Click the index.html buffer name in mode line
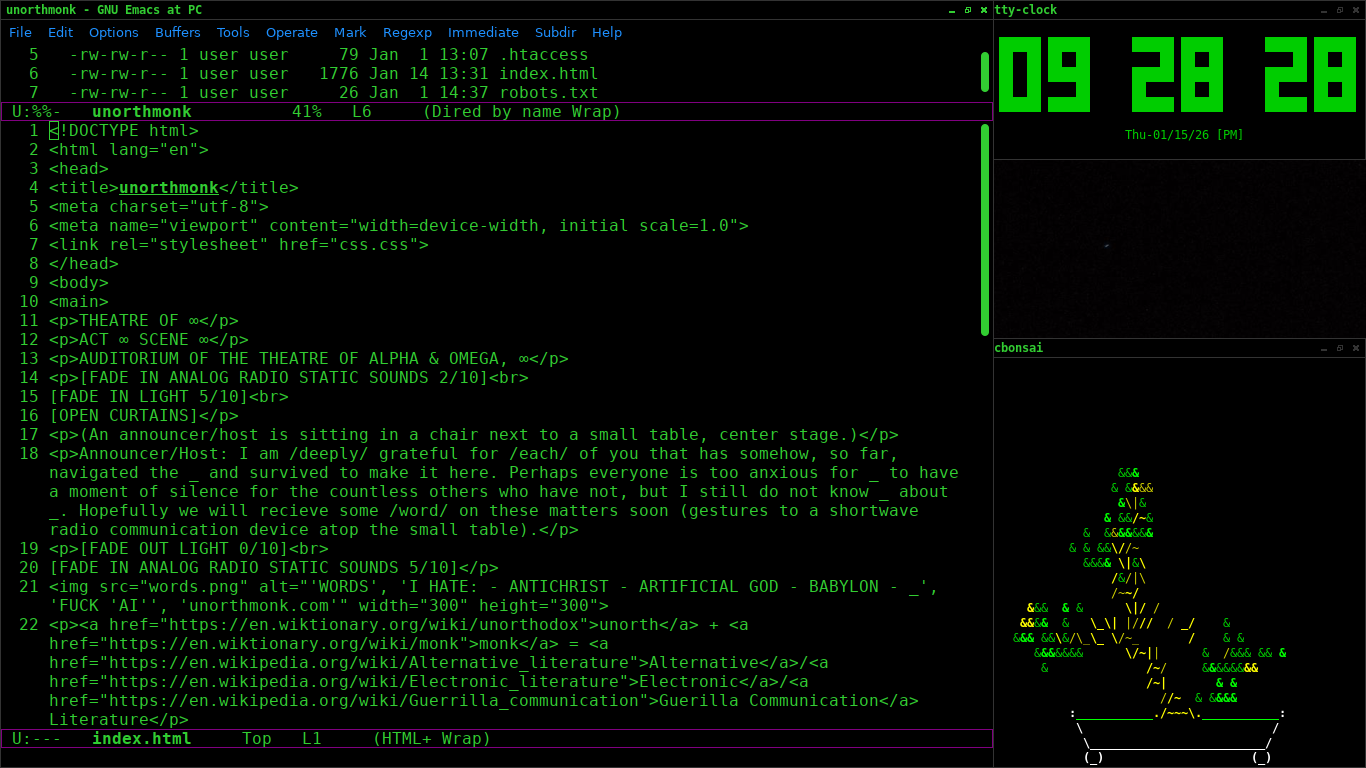The image size is (1366, 768). click(141, 739)
